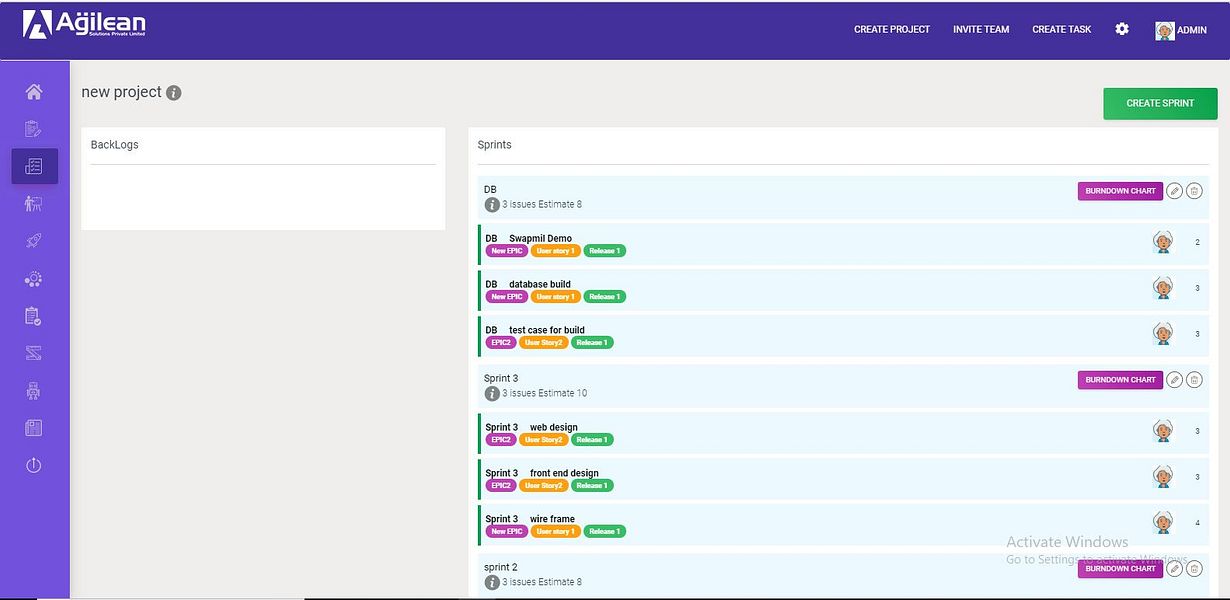
Task: Open the ADMIN user menu
Action: coord(1181,30)
